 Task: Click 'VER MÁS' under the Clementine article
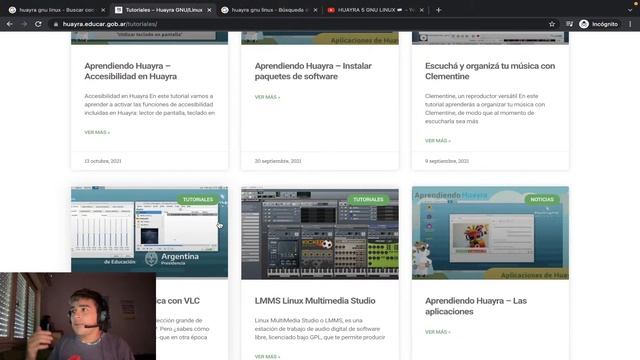click(x=438, y=140)
